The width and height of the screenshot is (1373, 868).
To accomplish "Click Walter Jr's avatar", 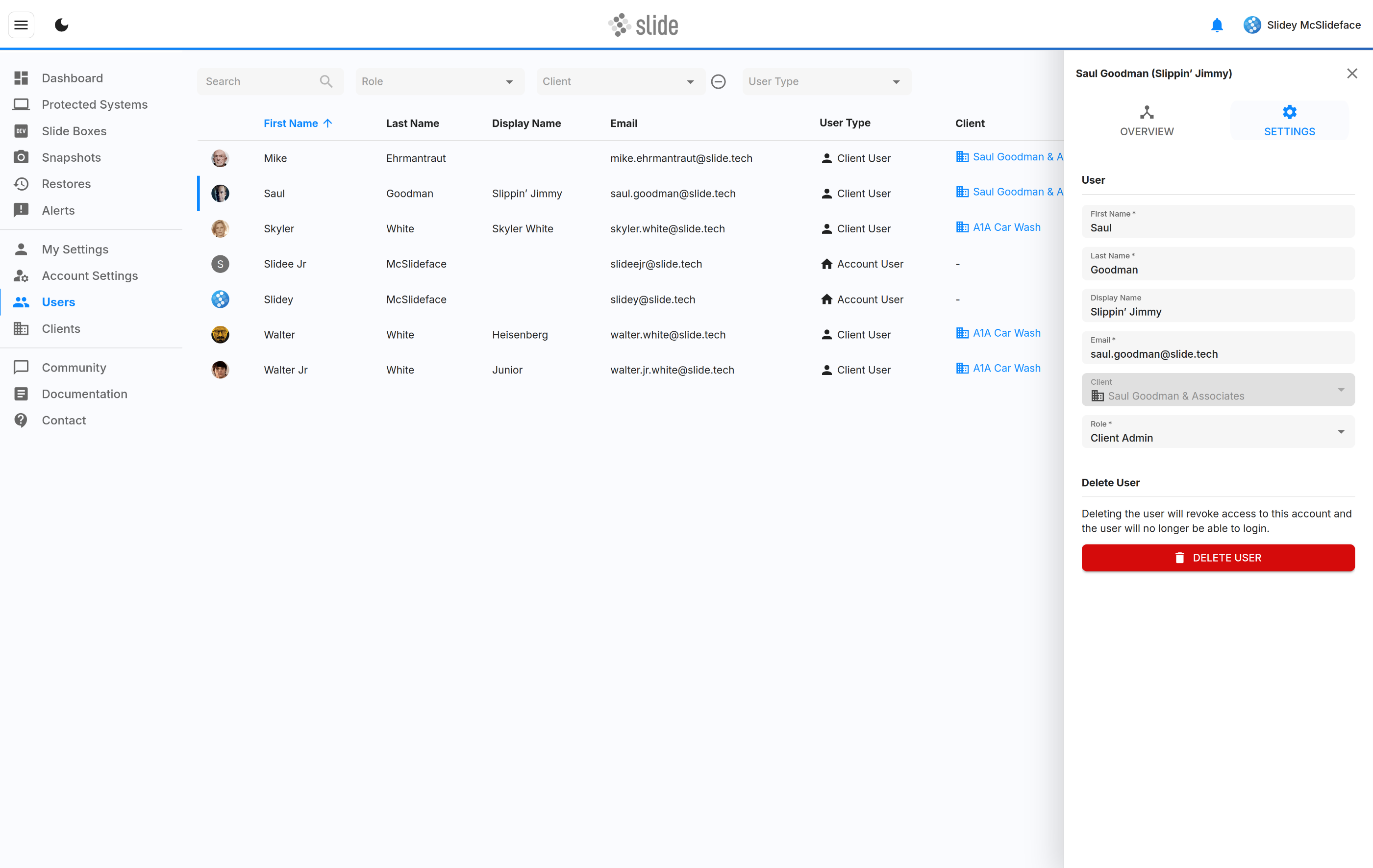I will [220, 370].
